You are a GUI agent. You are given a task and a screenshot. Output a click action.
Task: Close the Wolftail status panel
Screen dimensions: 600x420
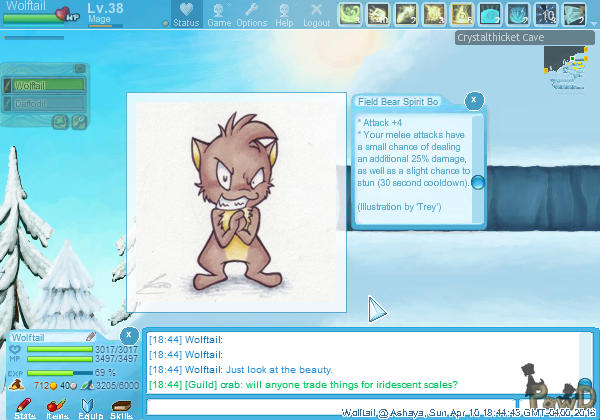click(x=128, y=334)
